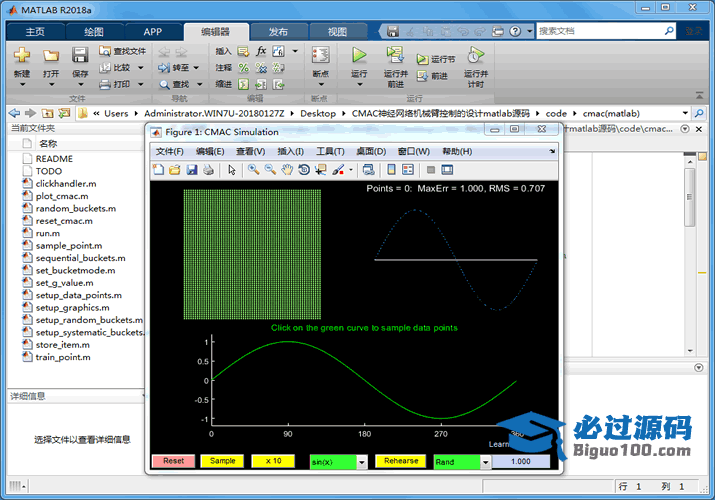
Task: Click the Insert Legend toolbar icon
Action: pos(408,170)
